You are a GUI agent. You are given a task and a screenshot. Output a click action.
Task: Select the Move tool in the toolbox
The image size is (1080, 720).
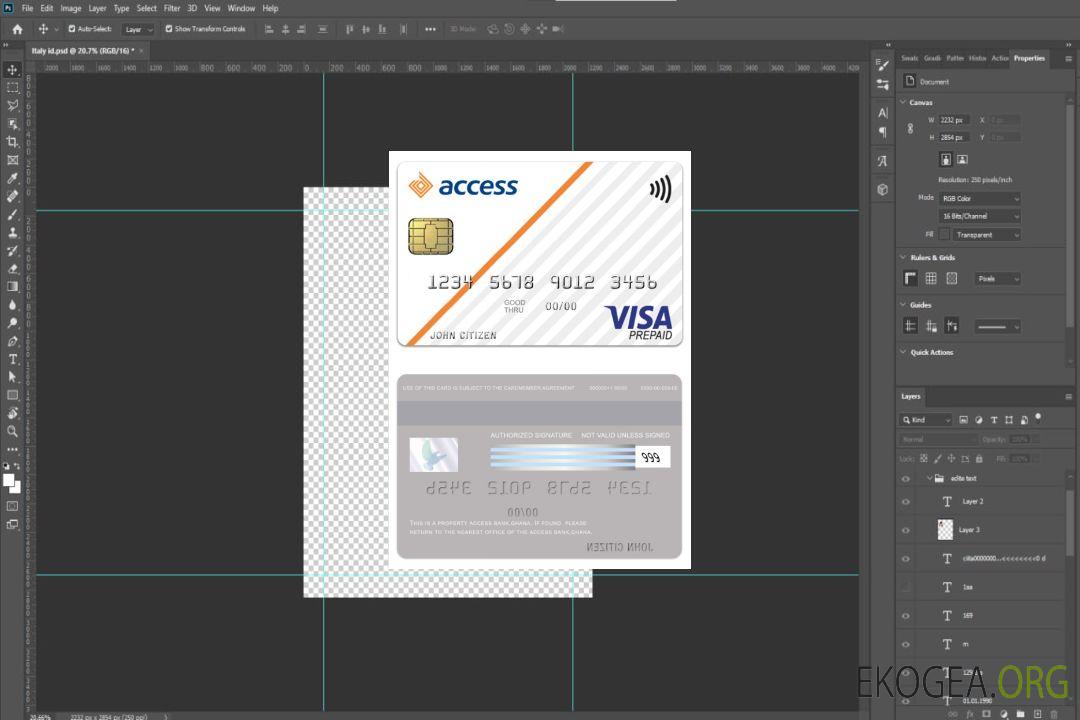point(12,70)
